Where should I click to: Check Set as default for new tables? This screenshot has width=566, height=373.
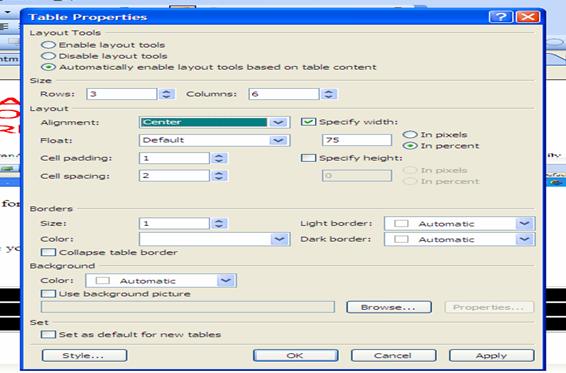click(48, 335)
